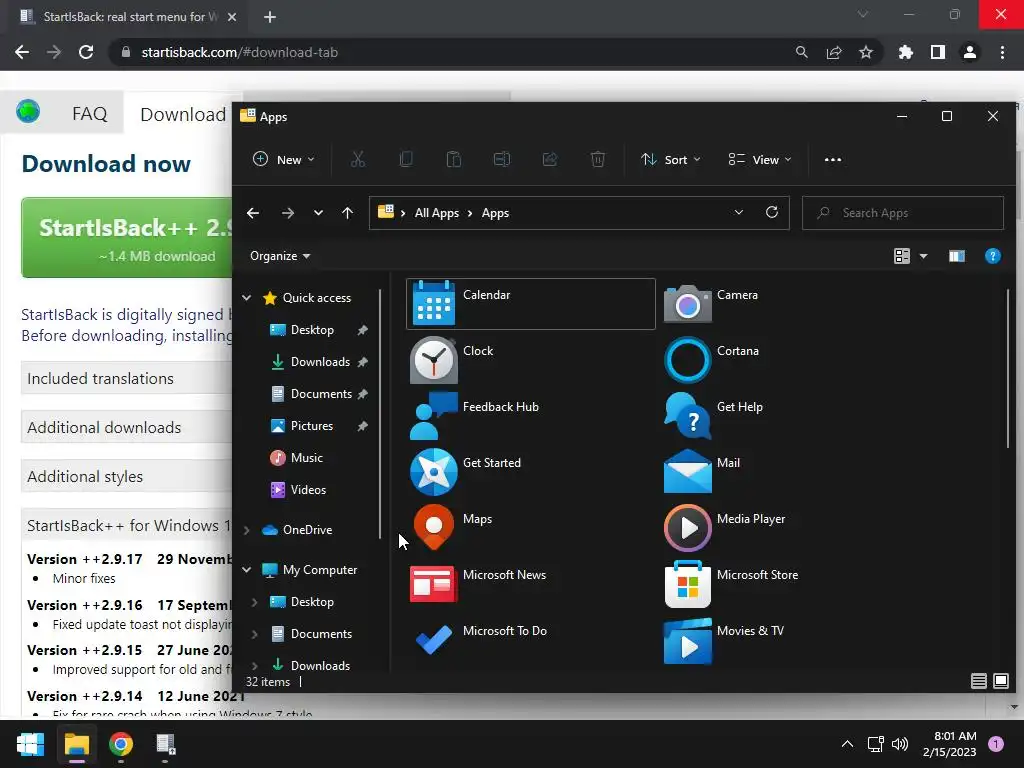Collapse the Quick access tree node
Viewport: 1024px width, 768px height.
coord(246,298)
